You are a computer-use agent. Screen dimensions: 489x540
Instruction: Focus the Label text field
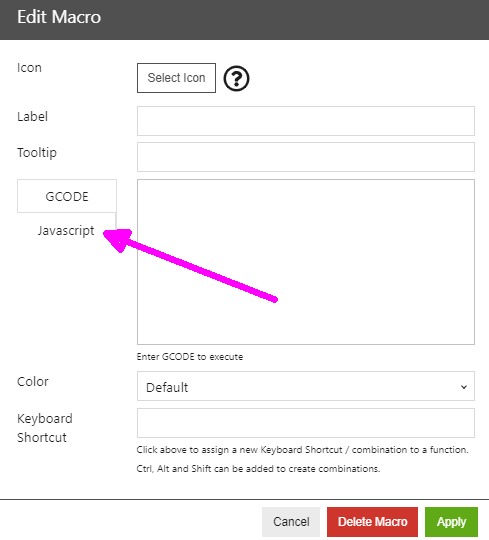[x=306, y=121]
